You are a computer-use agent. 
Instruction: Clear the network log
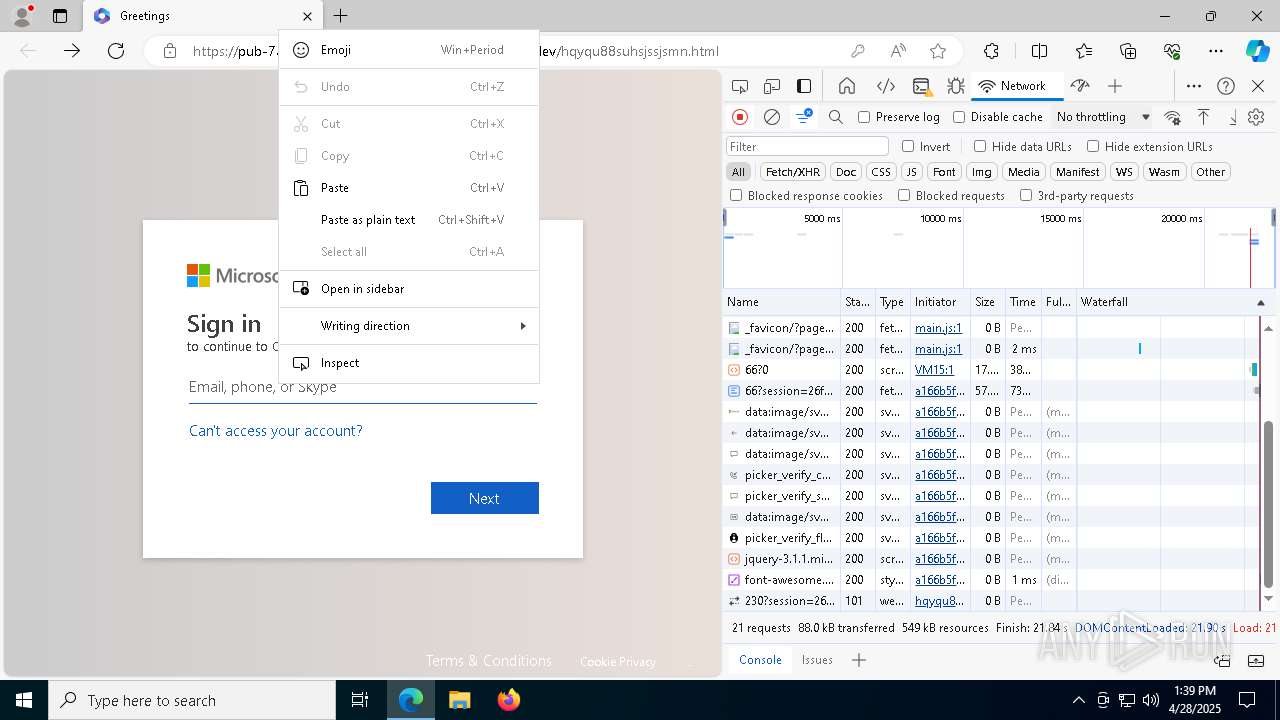[772, 117]
